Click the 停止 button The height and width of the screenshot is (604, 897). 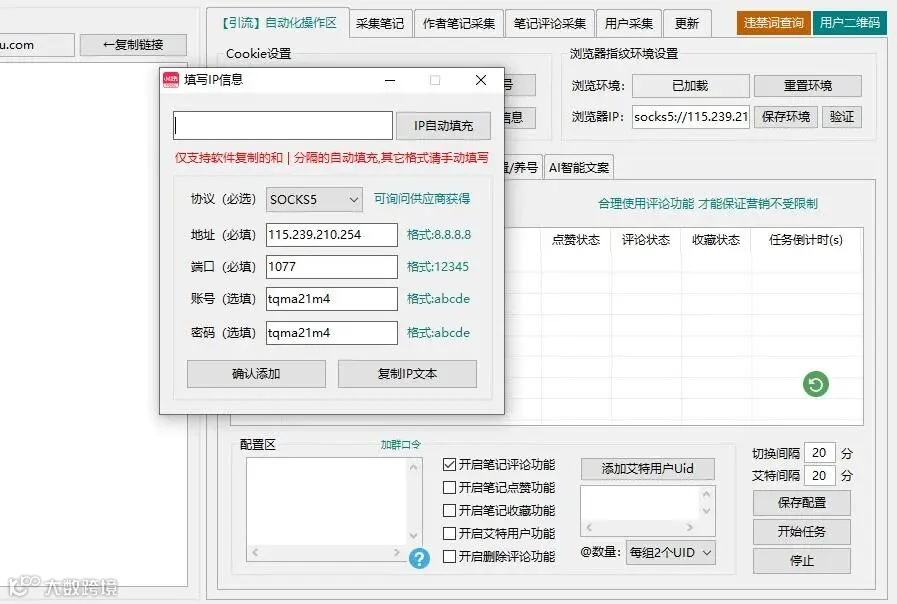(801, 561)
